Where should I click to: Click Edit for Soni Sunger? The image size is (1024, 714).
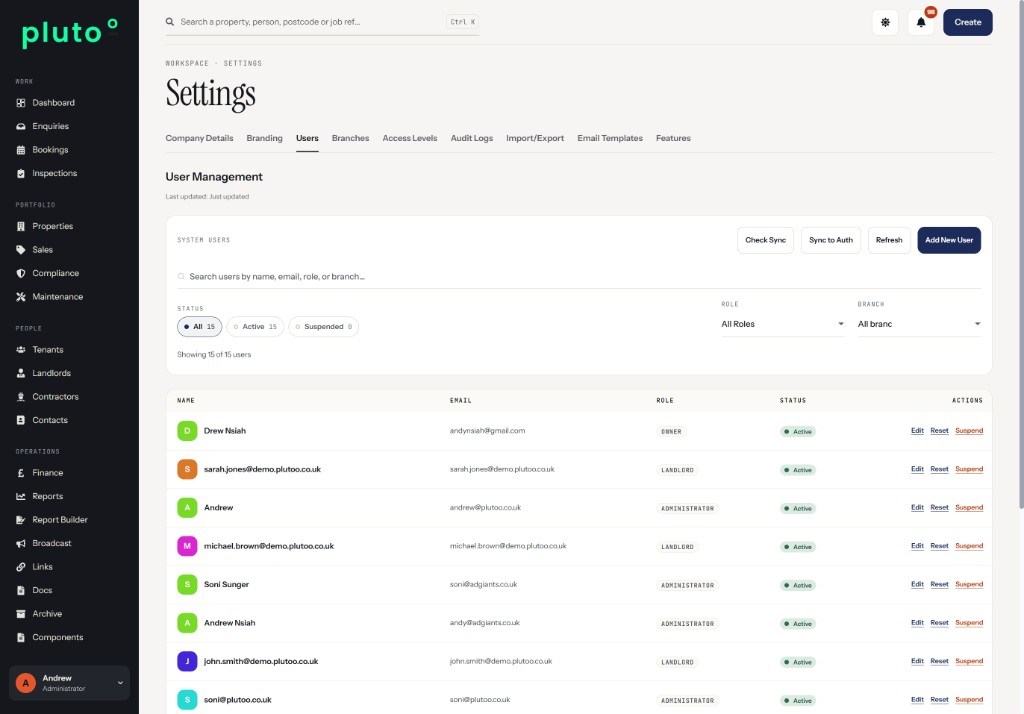click(x=917, y=585)
